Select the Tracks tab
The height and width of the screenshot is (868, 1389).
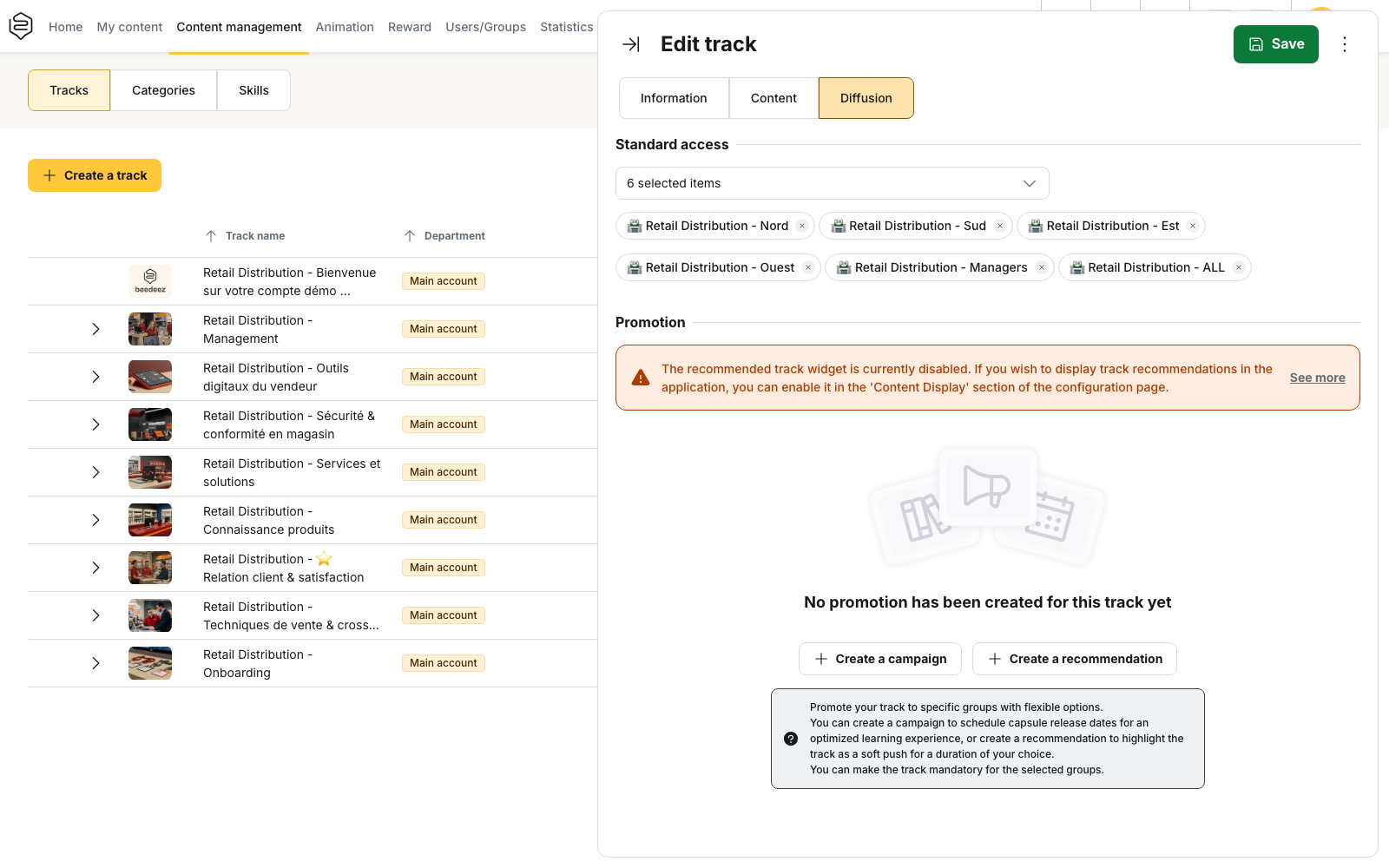click(x=69, y=90)
